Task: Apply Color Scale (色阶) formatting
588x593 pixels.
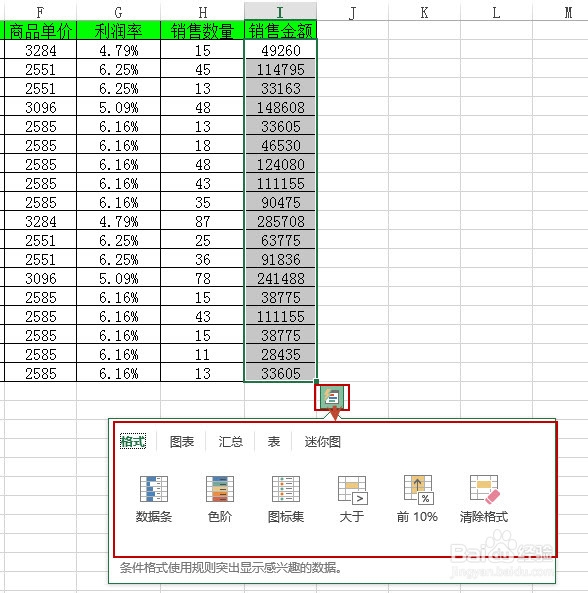Action: (x=220, y=499)
